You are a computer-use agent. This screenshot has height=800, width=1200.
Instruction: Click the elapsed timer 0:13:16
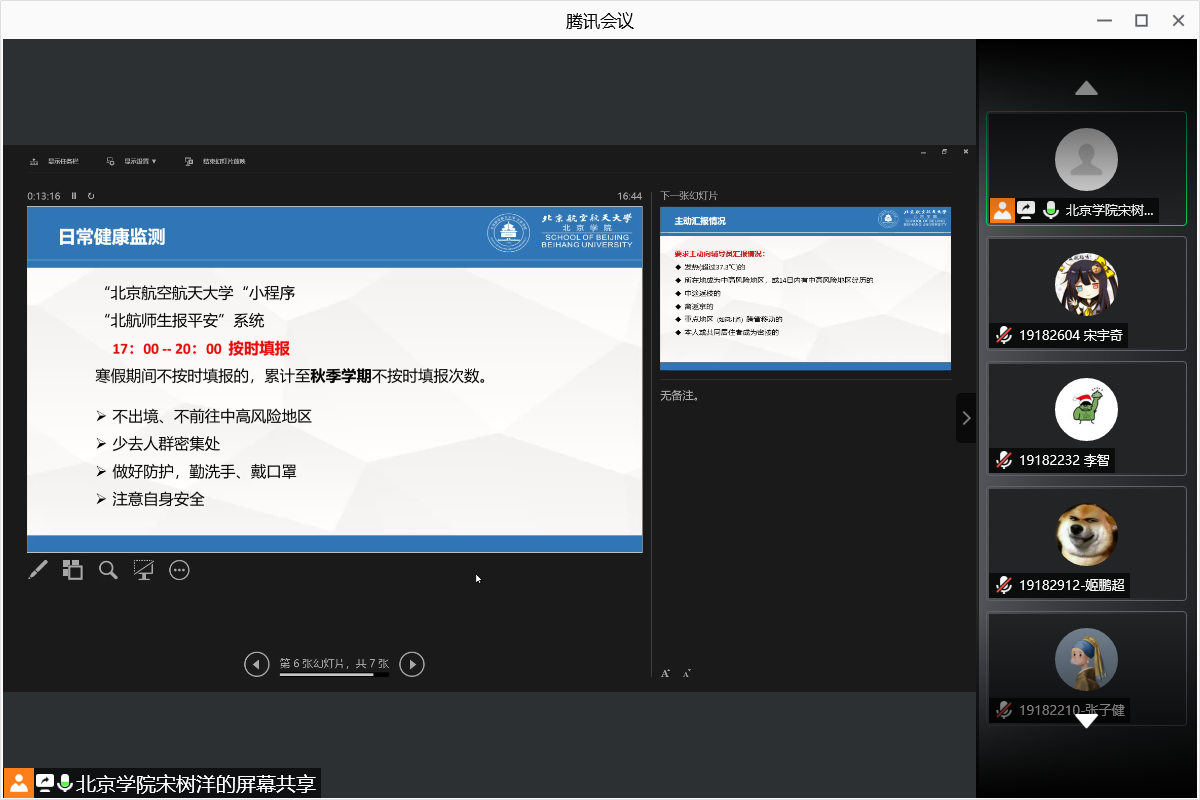coord(44,196)
